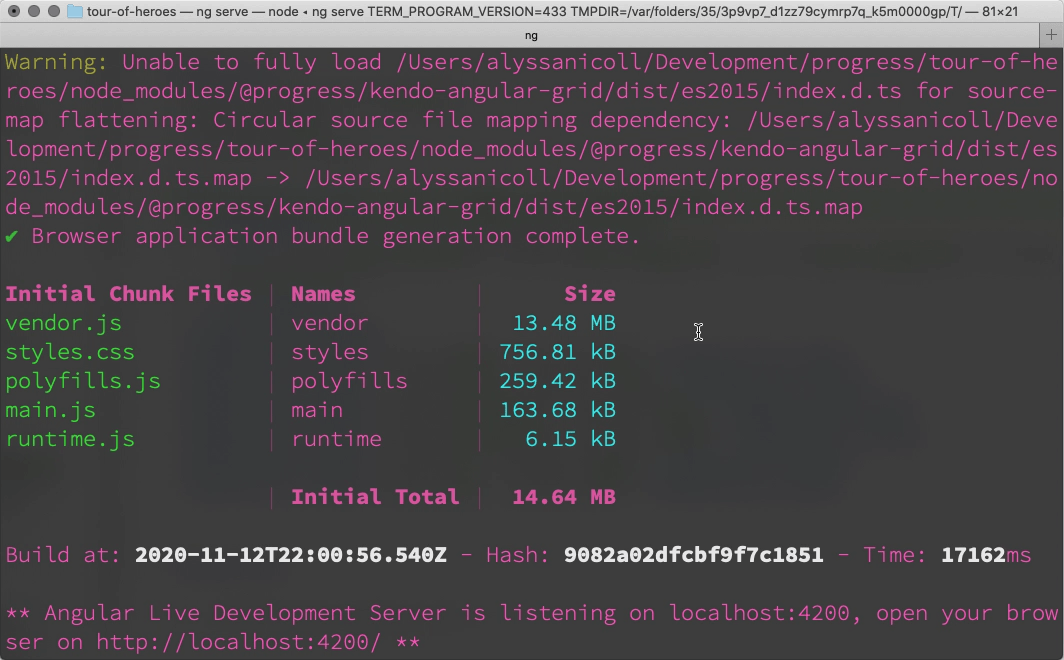Viewport: 1064px width, 660px height.
Task: Click the 'polyfills.js' file name
Action: tap(83, 381)
